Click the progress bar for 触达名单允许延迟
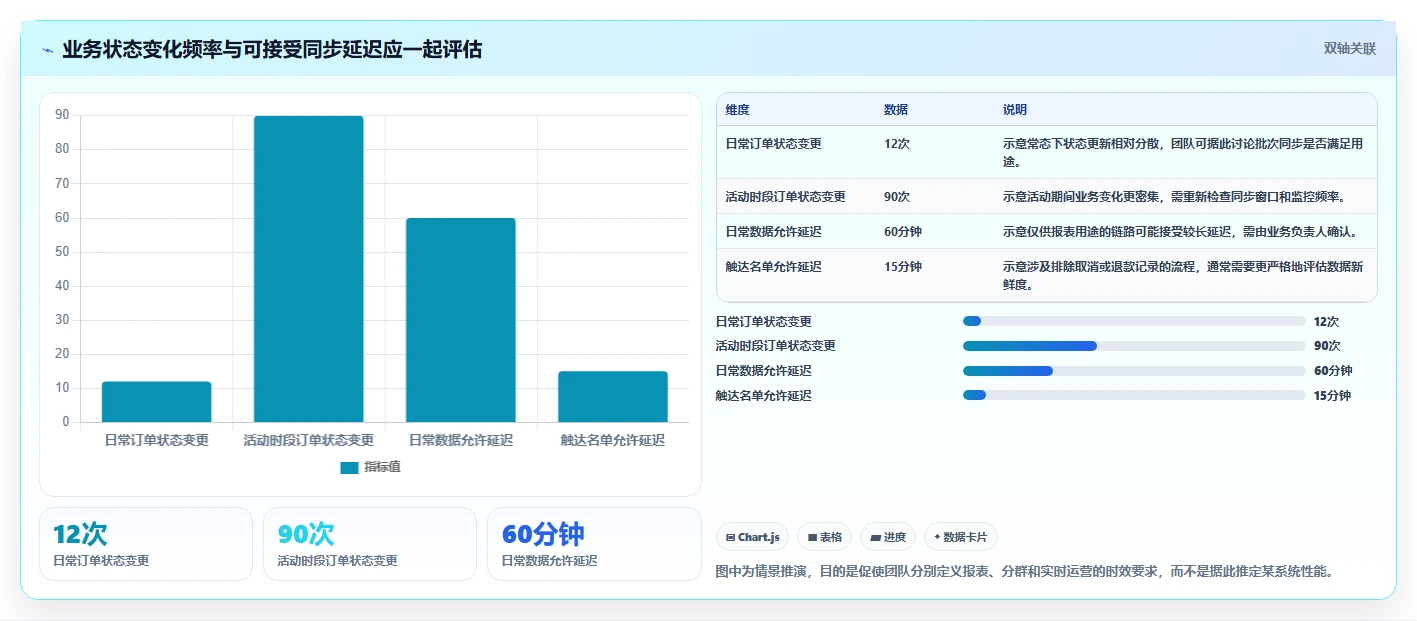Viewport: 1417px width, 621px height. (1134, 395)
